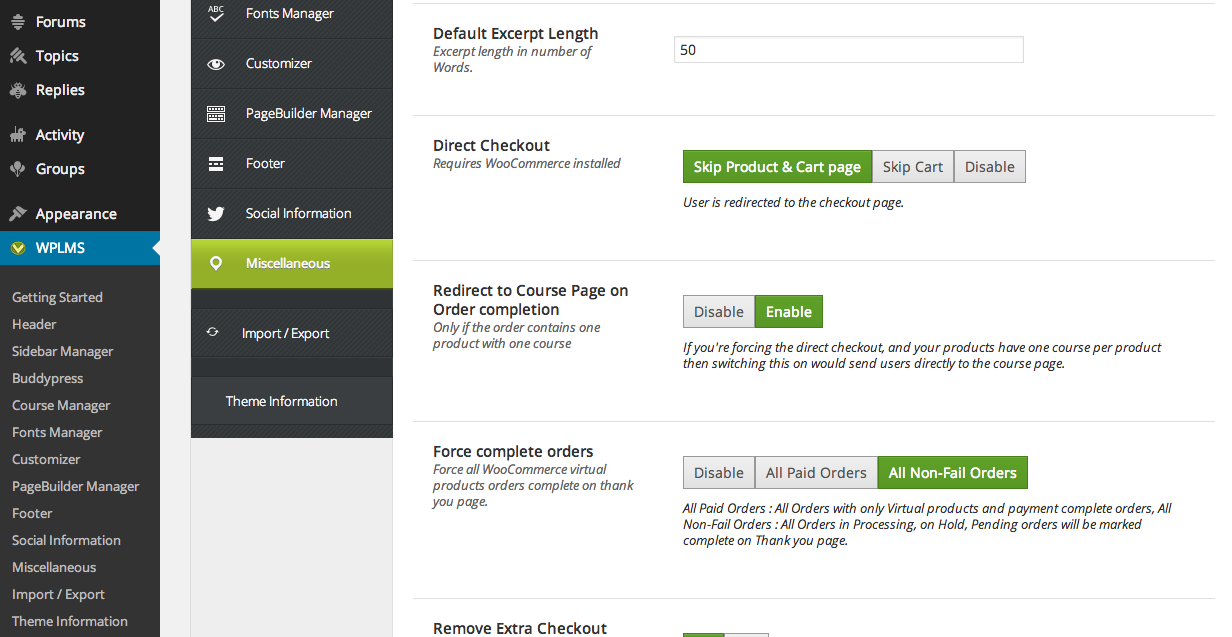Click the Appearance paintbrush icon
Screen dimensions: 1232x637
(17, 214)
